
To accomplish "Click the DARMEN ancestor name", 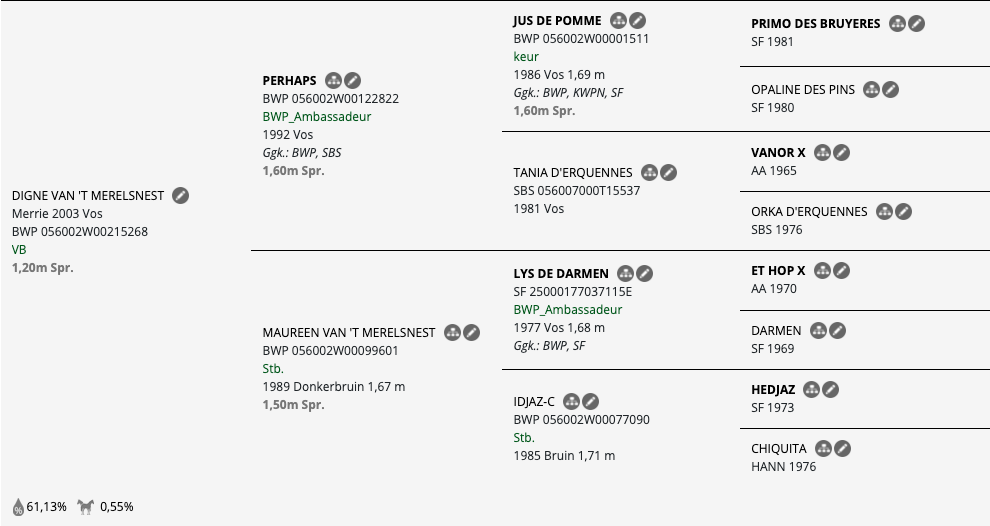I will 776,331.
